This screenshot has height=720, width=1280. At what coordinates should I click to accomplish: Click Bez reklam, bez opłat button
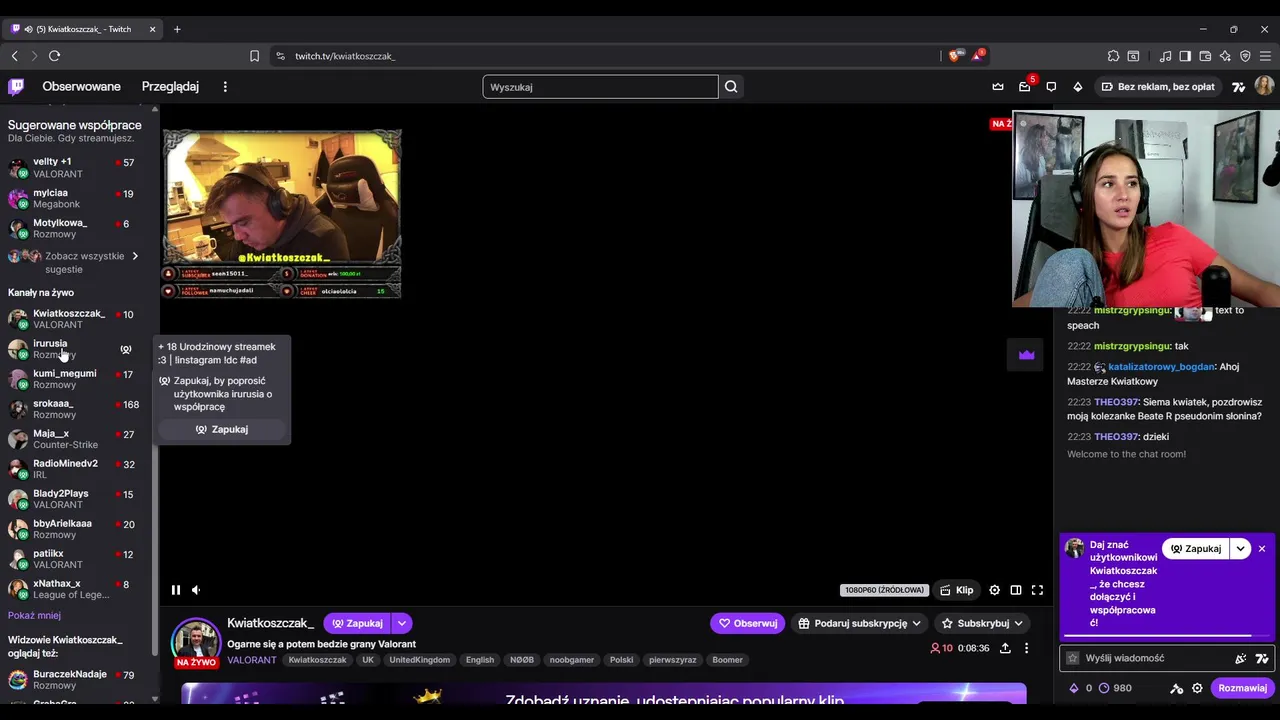coord(1157,87)
